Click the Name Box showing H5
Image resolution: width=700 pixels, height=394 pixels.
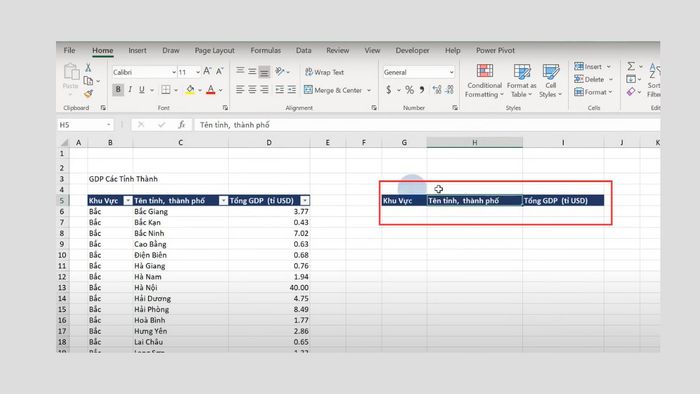[85, 125]
